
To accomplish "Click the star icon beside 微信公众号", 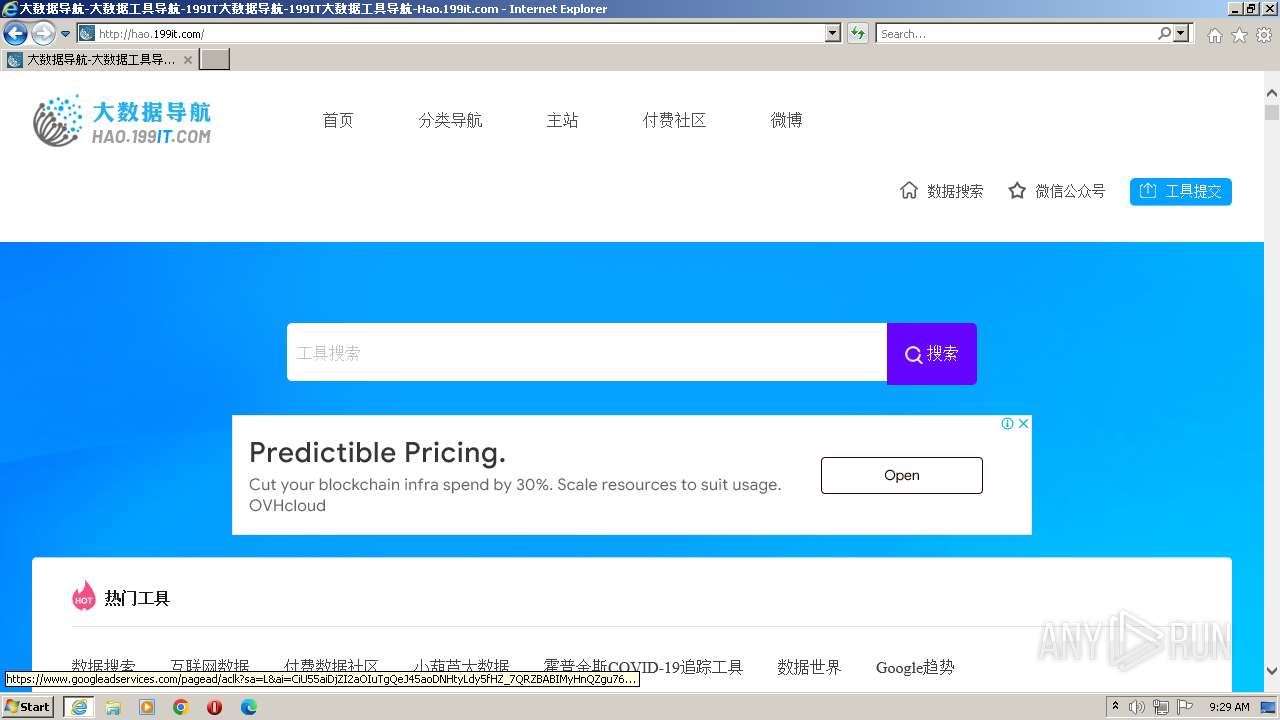I will tap(1017, 190).
